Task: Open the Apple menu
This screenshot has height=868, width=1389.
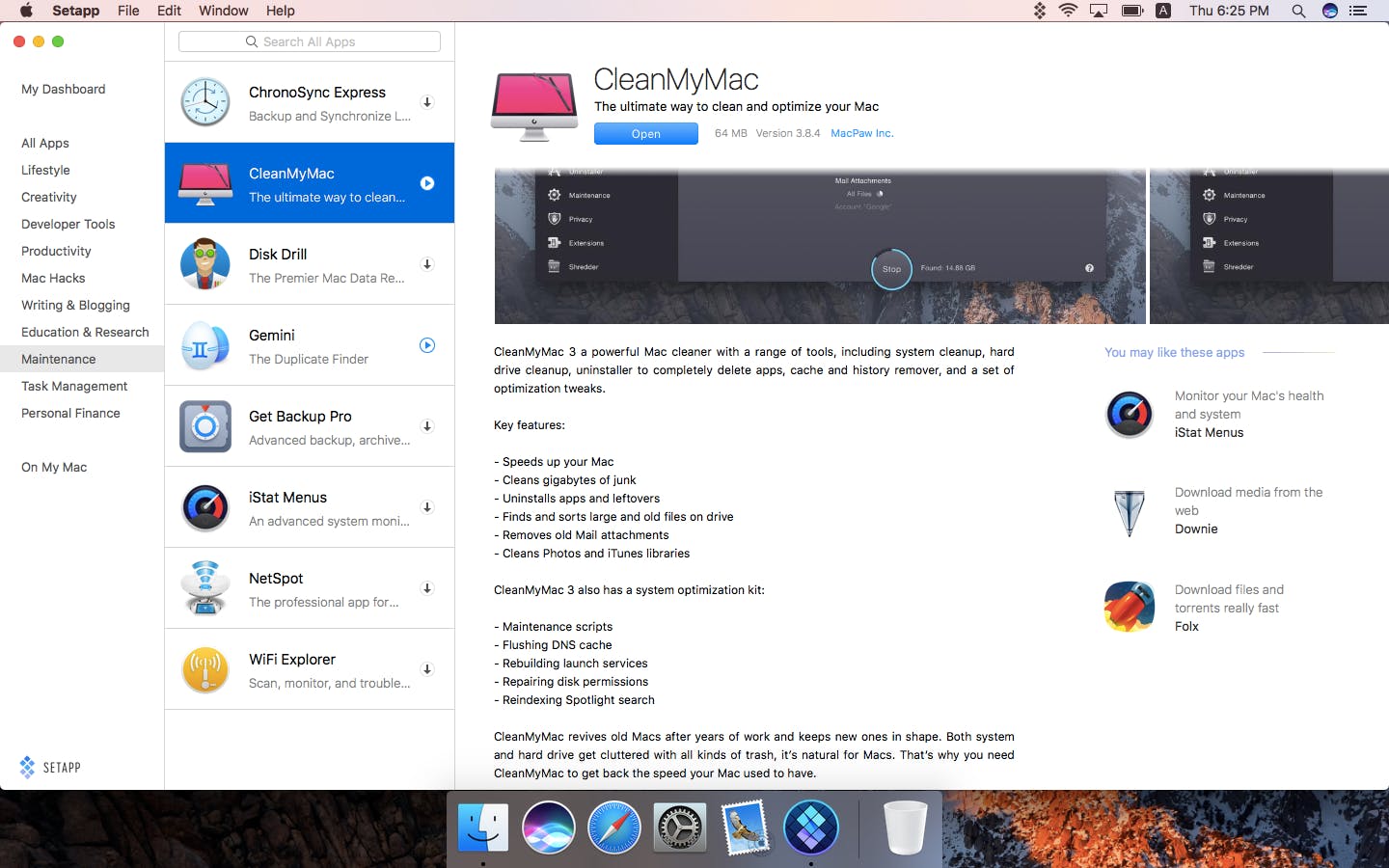Action: pyautogui.click(x=26, y=11)
